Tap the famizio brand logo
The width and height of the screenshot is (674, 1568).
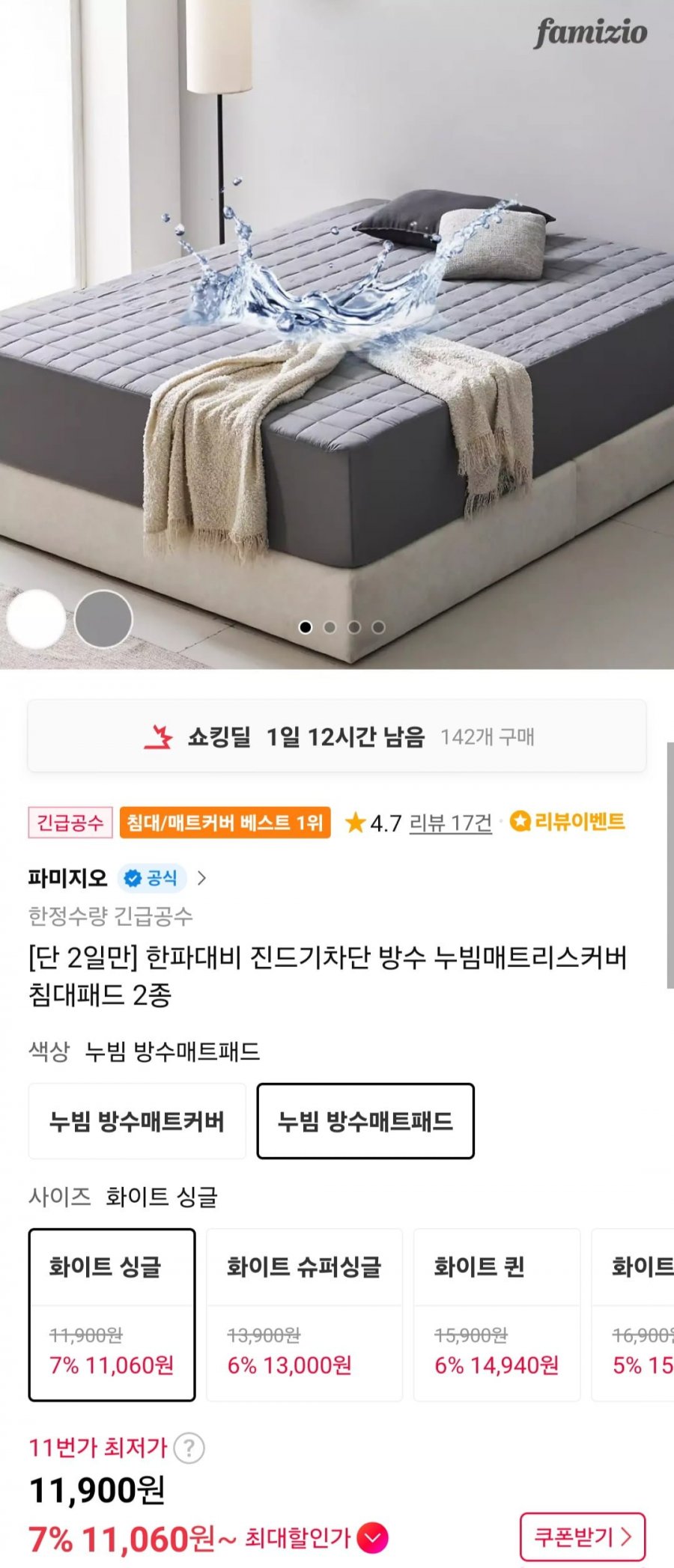pyautogui.click(x=591, y=32)
